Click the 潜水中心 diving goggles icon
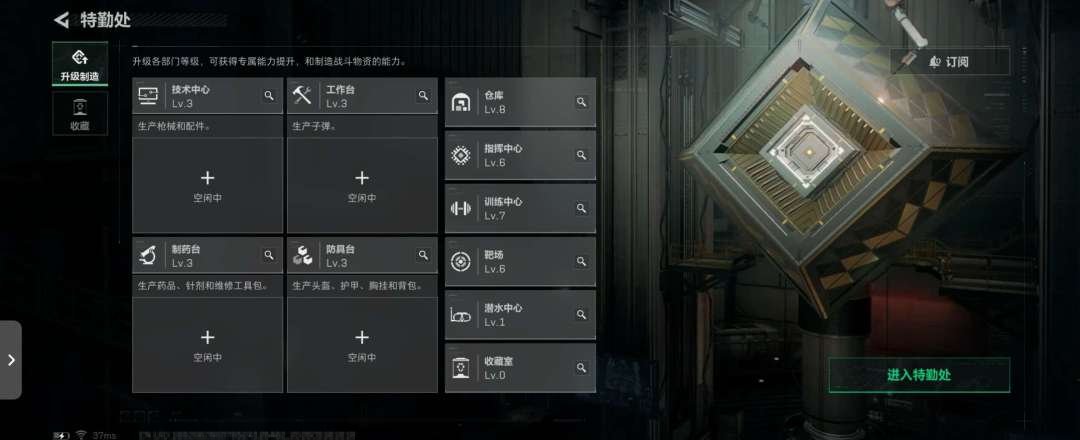Screen dimensions: 1080x440 [461, 315]
